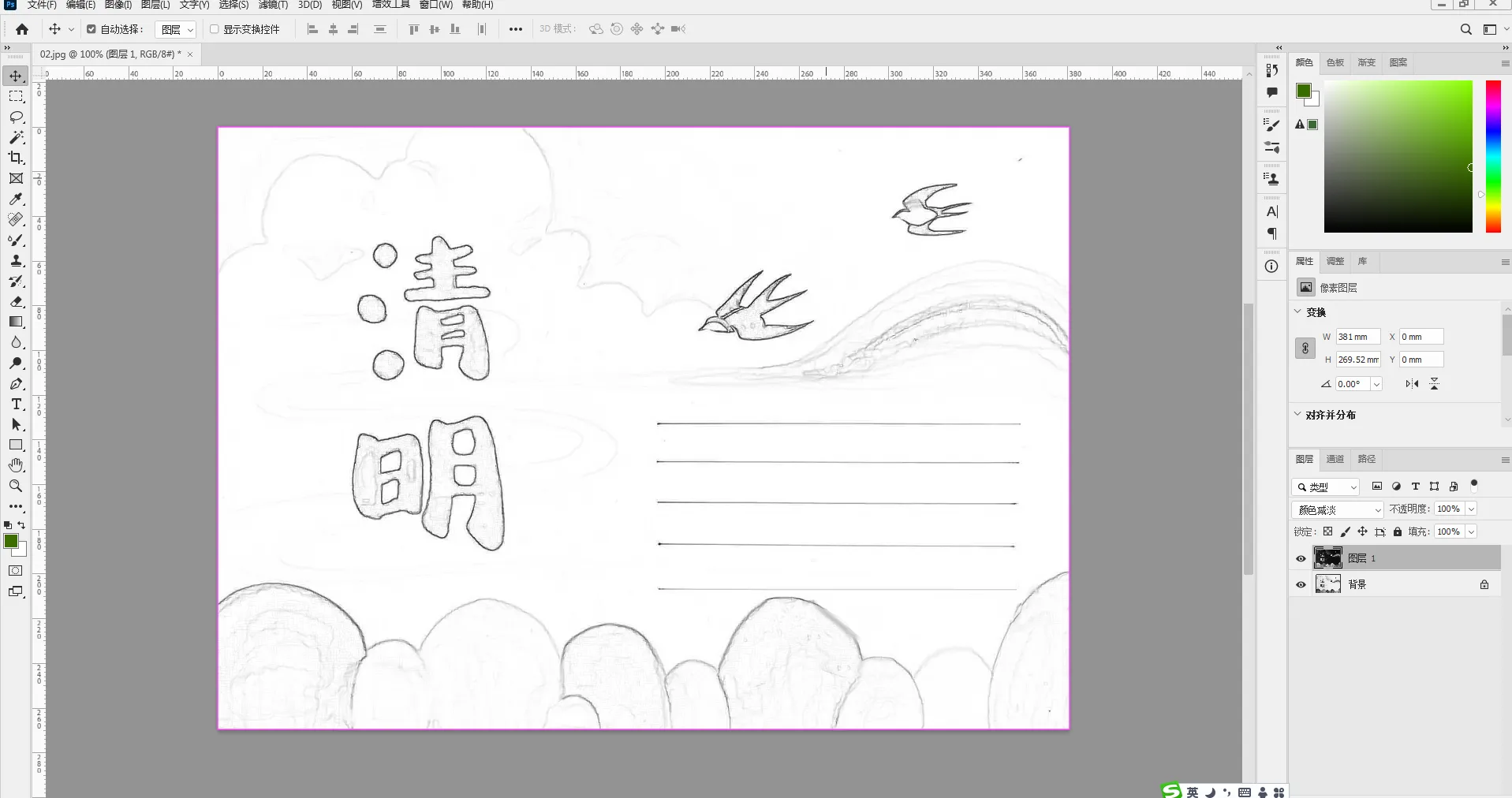Select the Crop tool

pyautogui.click(x=16, y=158)
